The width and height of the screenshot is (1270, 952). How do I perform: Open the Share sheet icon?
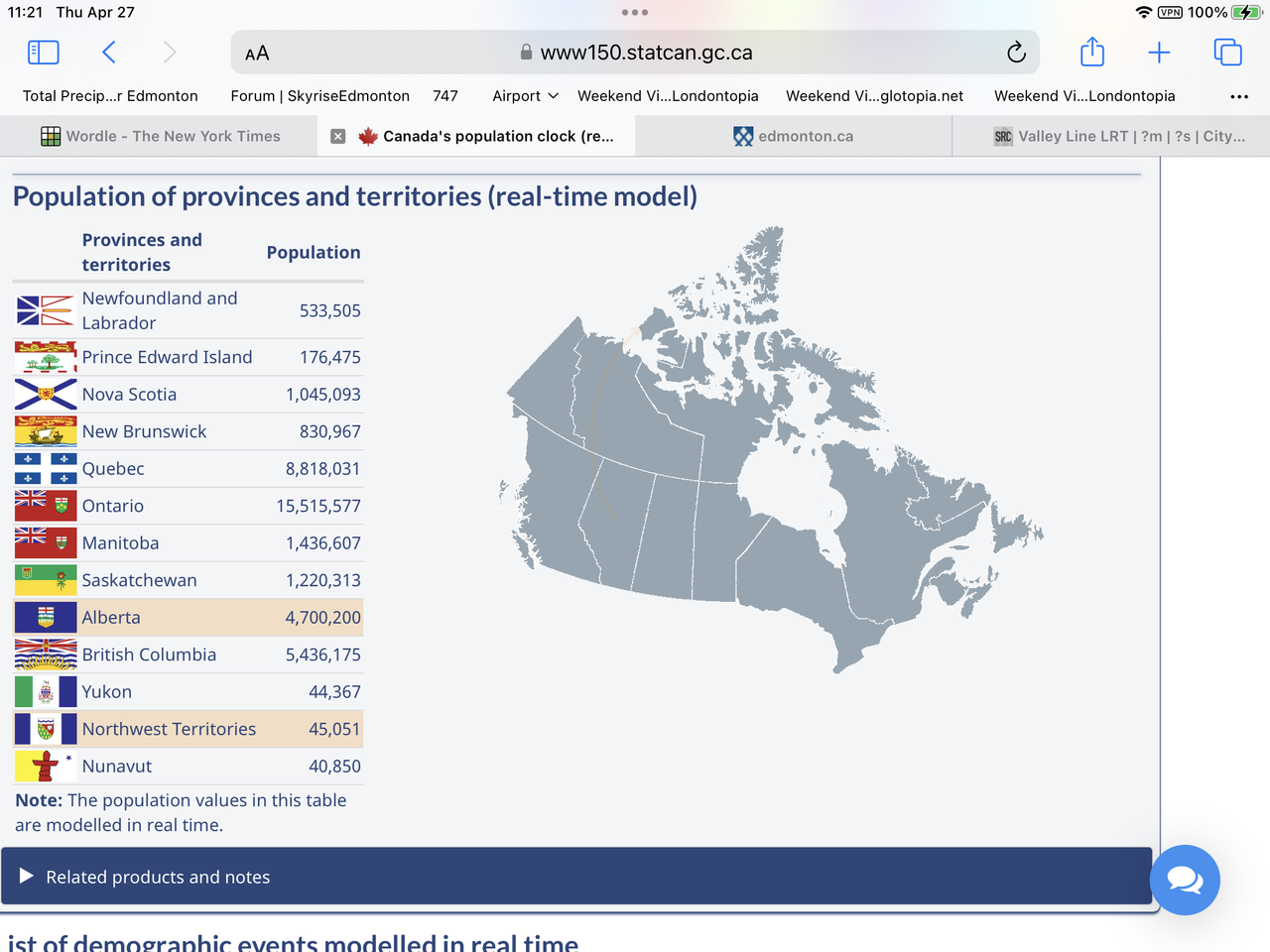coord(1091,53)
